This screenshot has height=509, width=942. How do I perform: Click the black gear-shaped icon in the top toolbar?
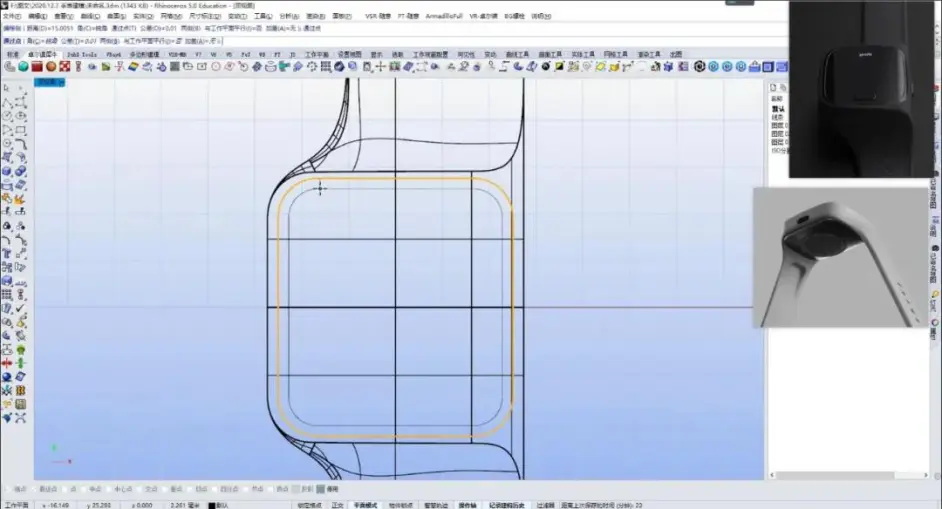[699, 67]
